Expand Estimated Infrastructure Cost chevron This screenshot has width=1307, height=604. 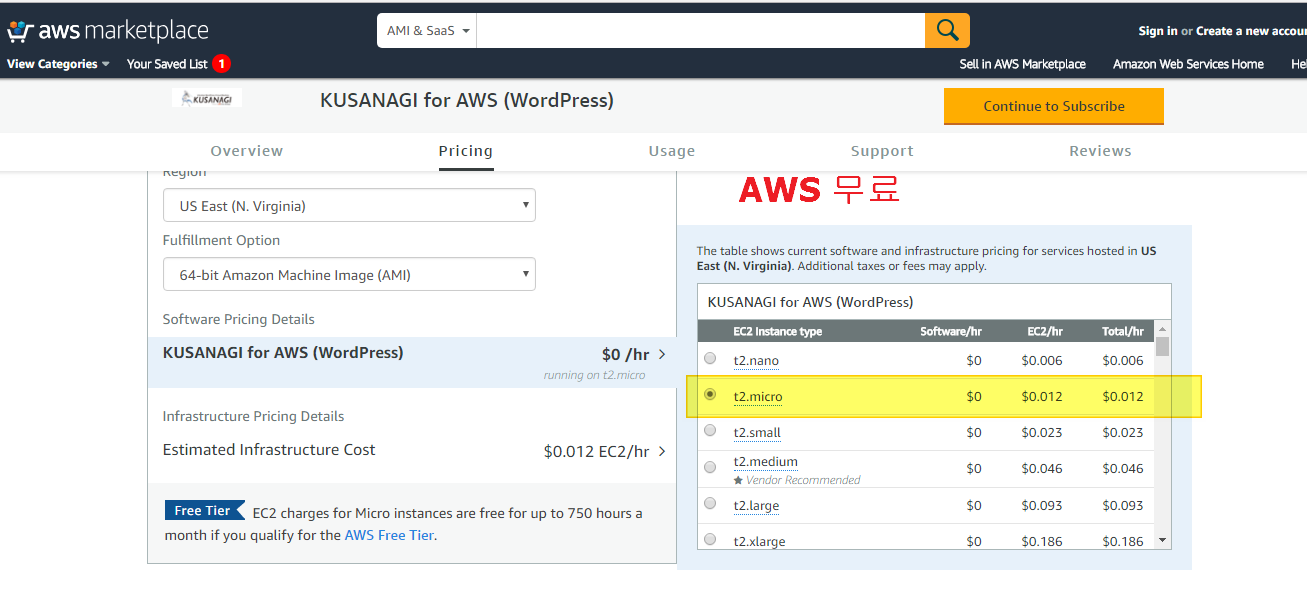pos(662,451)
